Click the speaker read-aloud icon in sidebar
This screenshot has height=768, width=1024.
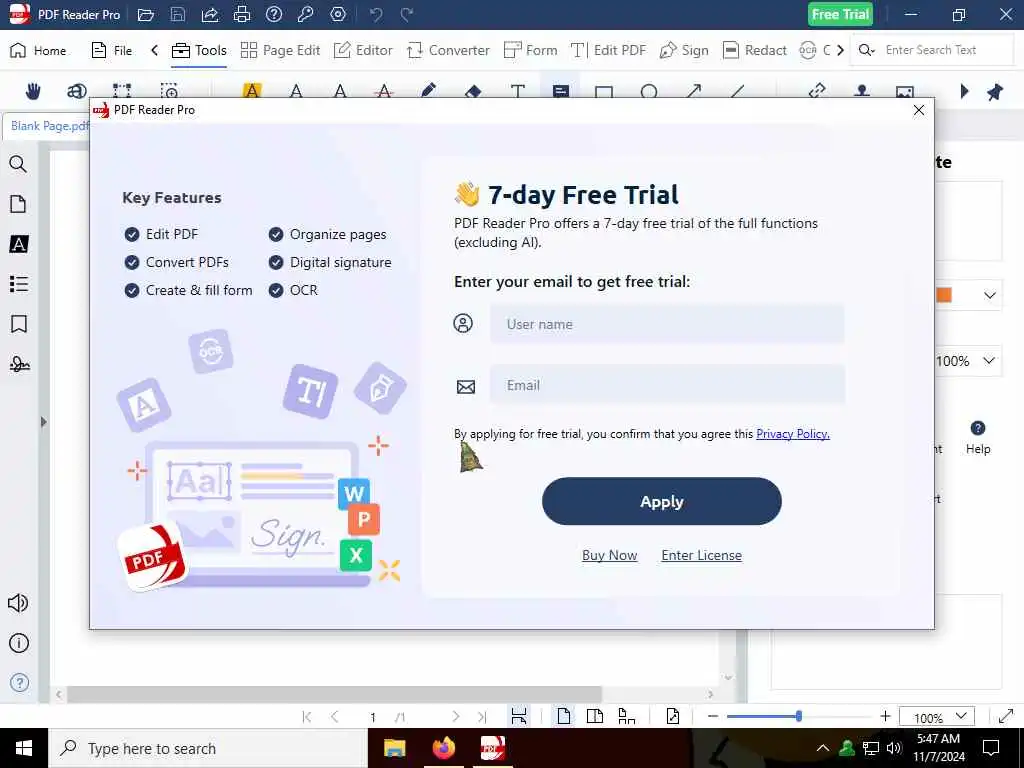[18, 603]
